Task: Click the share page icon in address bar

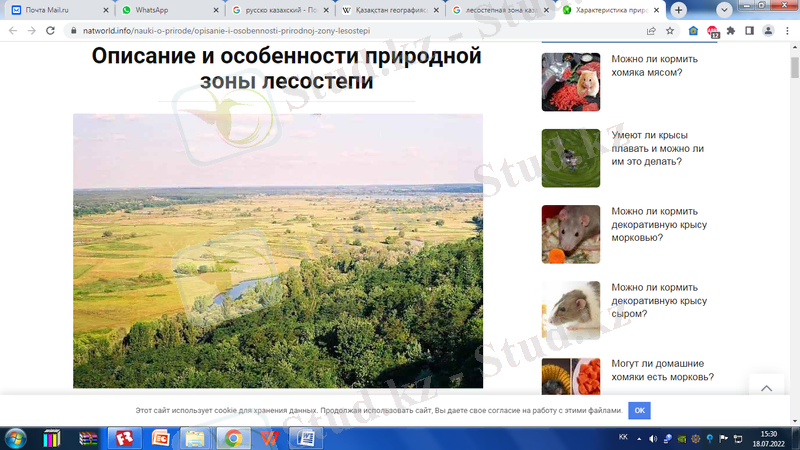Action: (x=651, y=31)
